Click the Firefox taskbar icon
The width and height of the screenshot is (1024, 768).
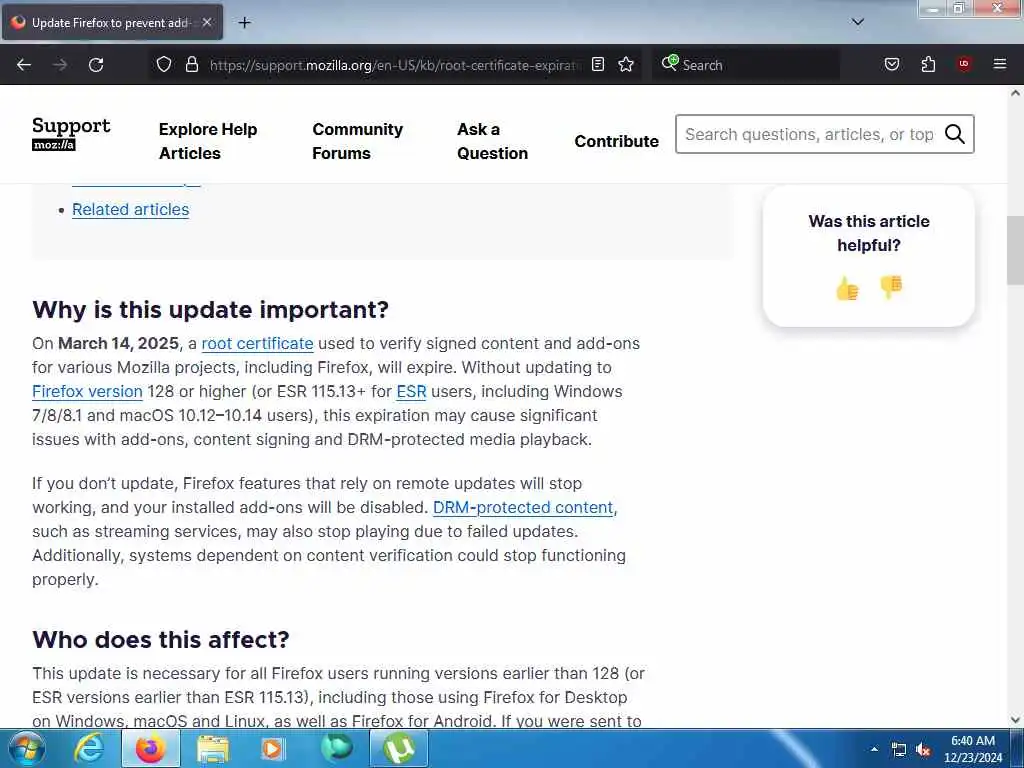[150, 748]
